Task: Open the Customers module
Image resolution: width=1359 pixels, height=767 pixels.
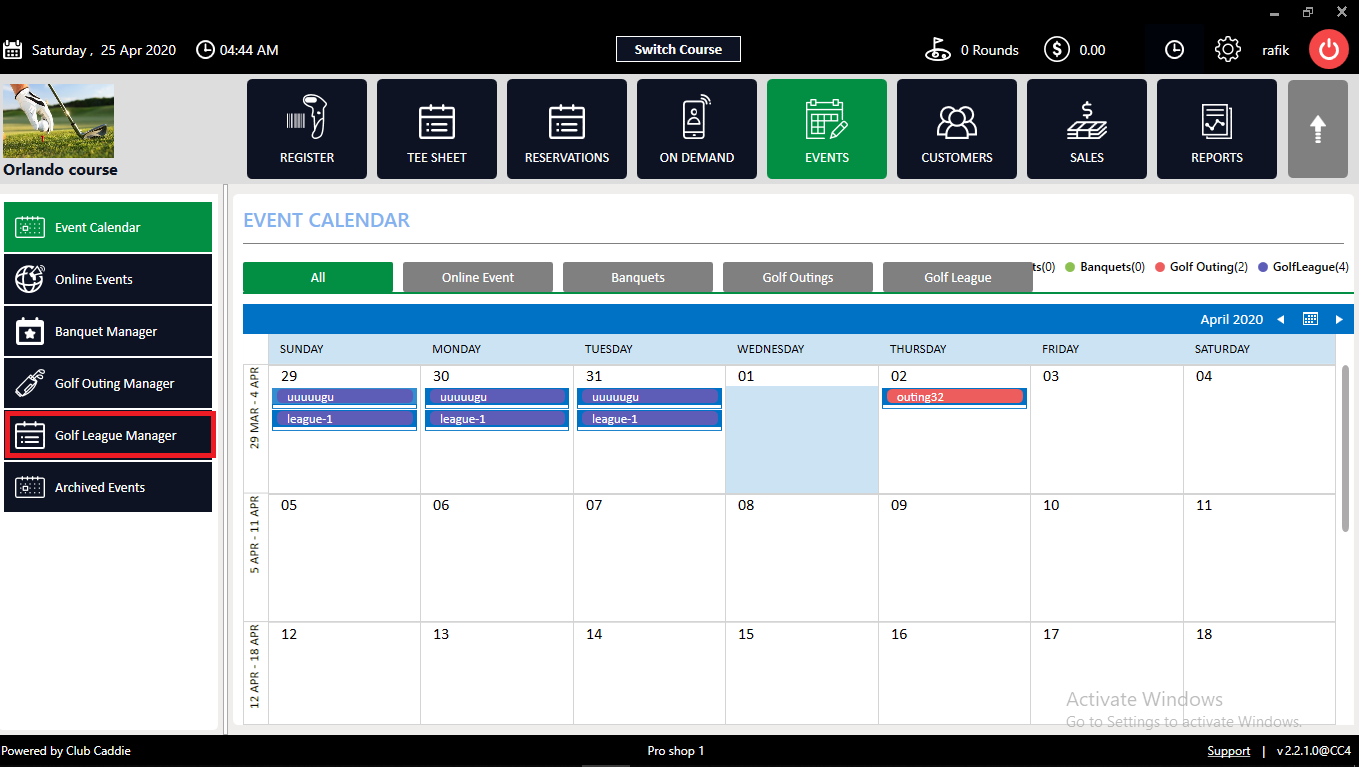Action: tap(957, 129)
